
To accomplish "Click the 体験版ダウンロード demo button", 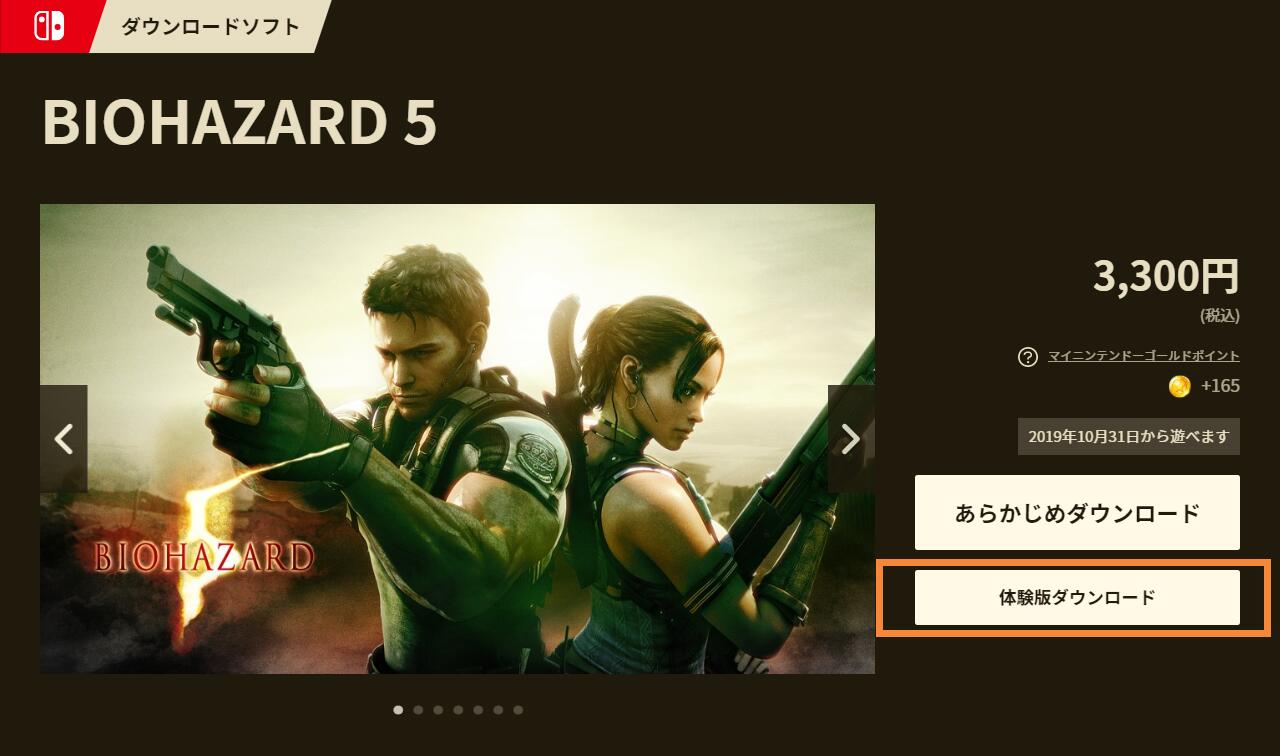I will tap(1077, 598).
